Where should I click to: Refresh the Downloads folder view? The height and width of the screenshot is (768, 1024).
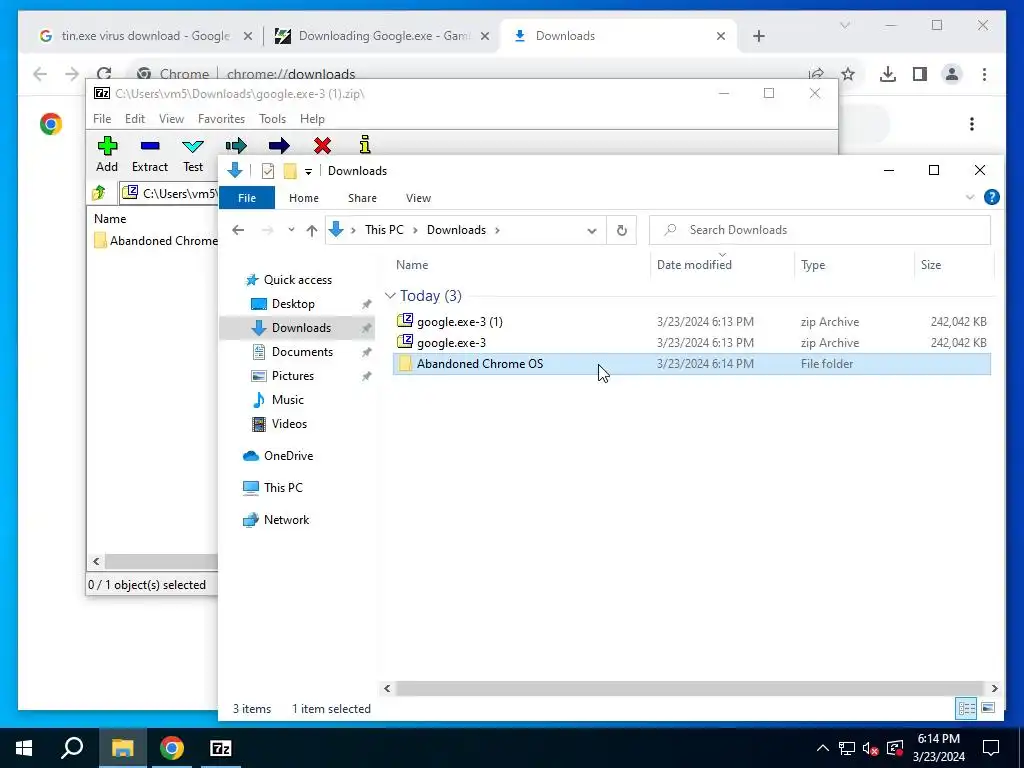(x=622, y=231)
